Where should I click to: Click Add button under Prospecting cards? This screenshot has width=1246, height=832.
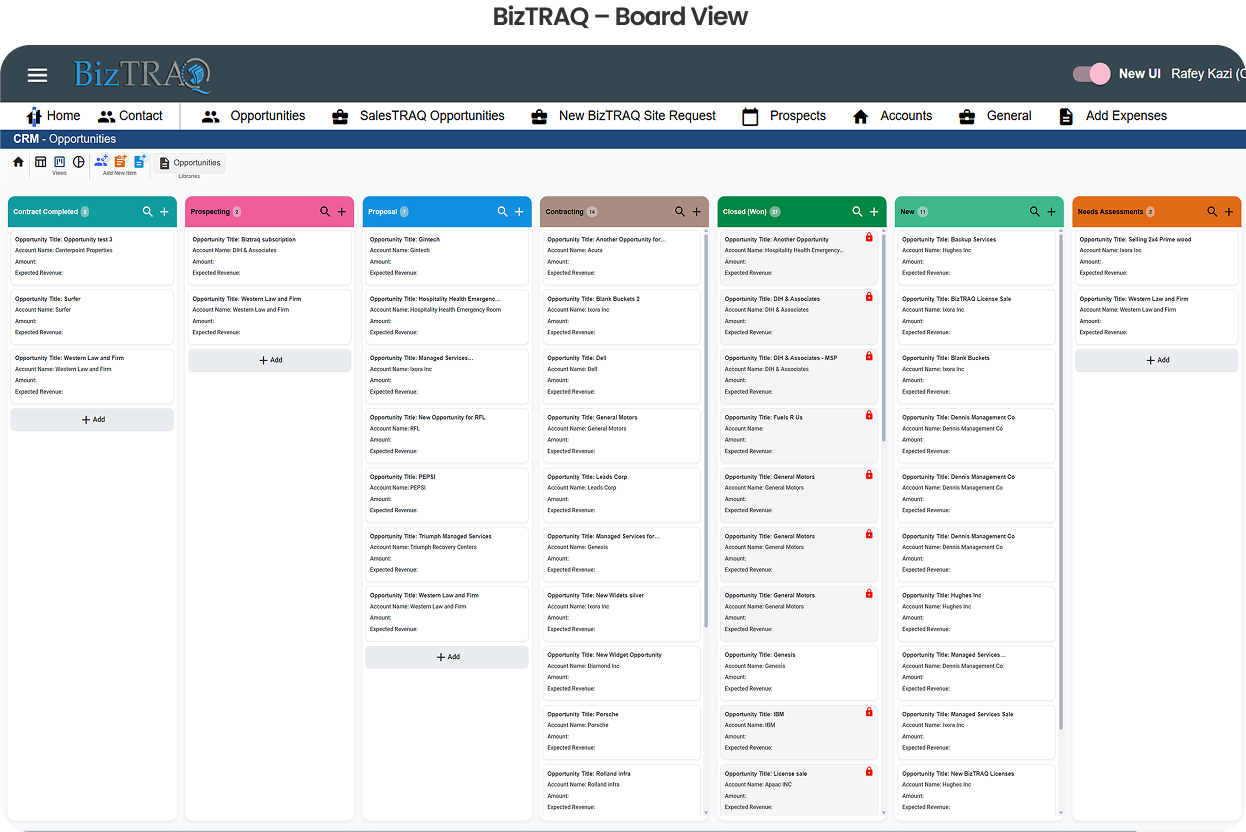[x=270, y=360]
